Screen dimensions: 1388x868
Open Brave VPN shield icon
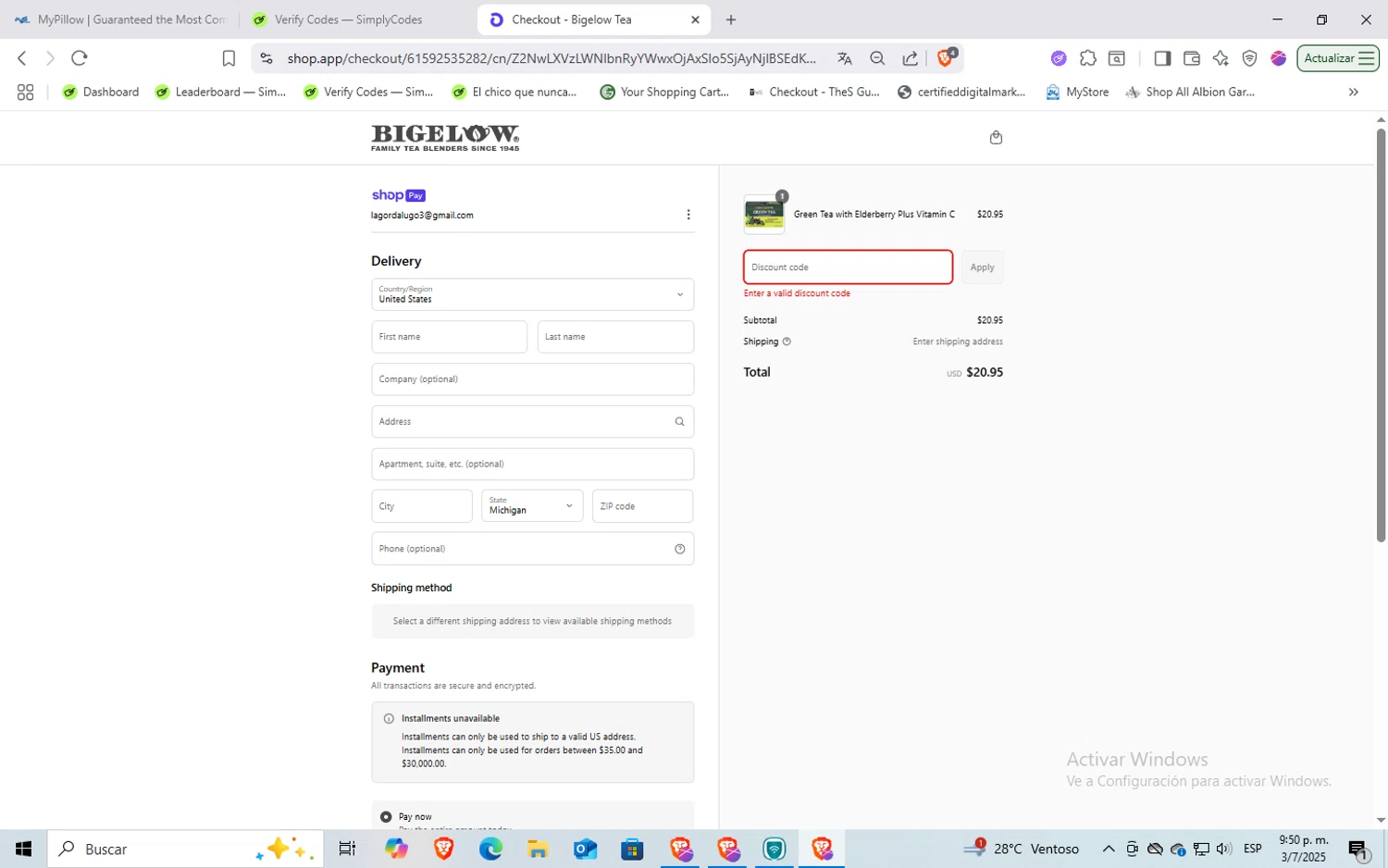(1249, 58)
